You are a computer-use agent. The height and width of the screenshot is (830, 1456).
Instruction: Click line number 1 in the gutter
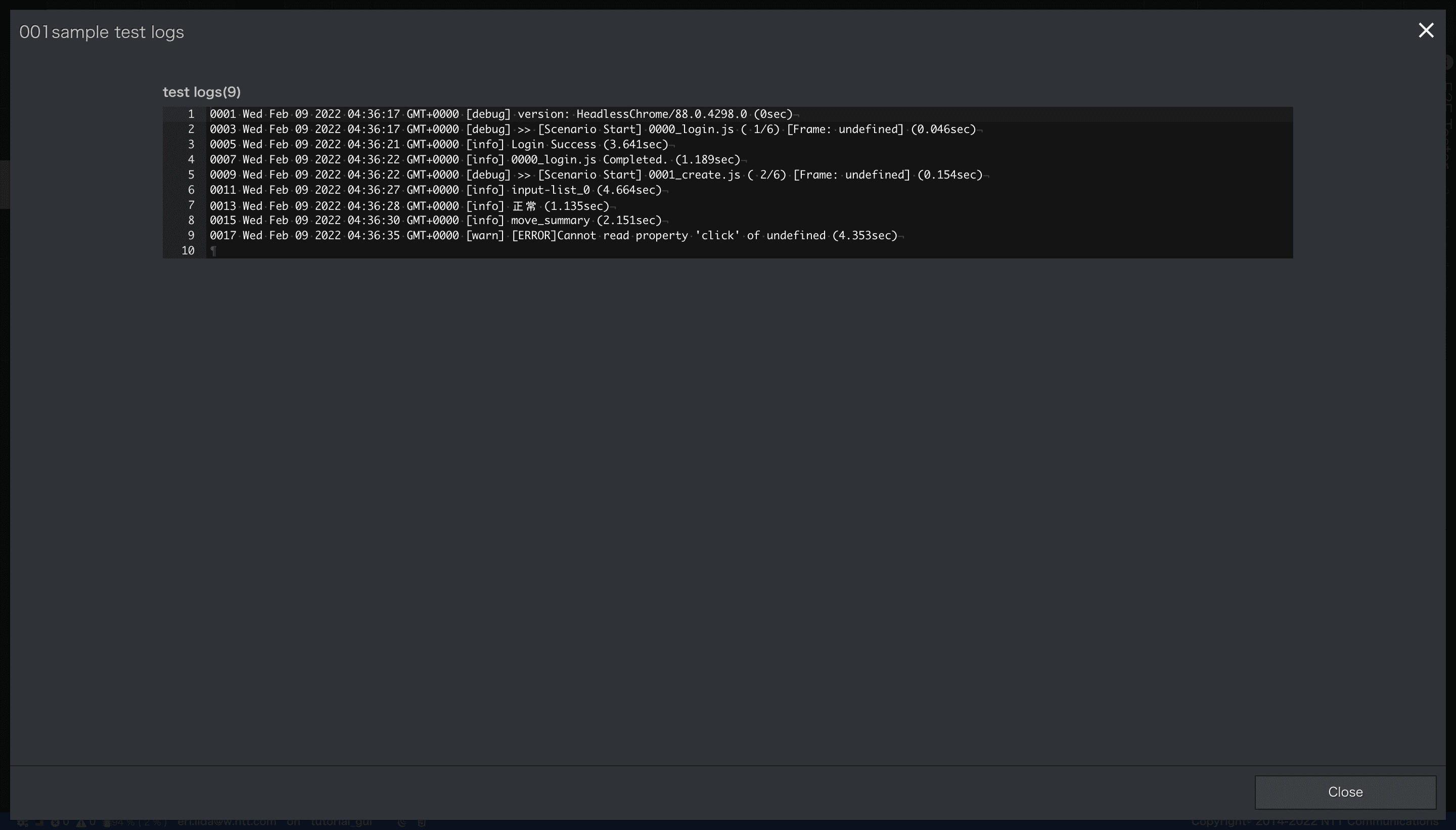(x=191, y=114)
